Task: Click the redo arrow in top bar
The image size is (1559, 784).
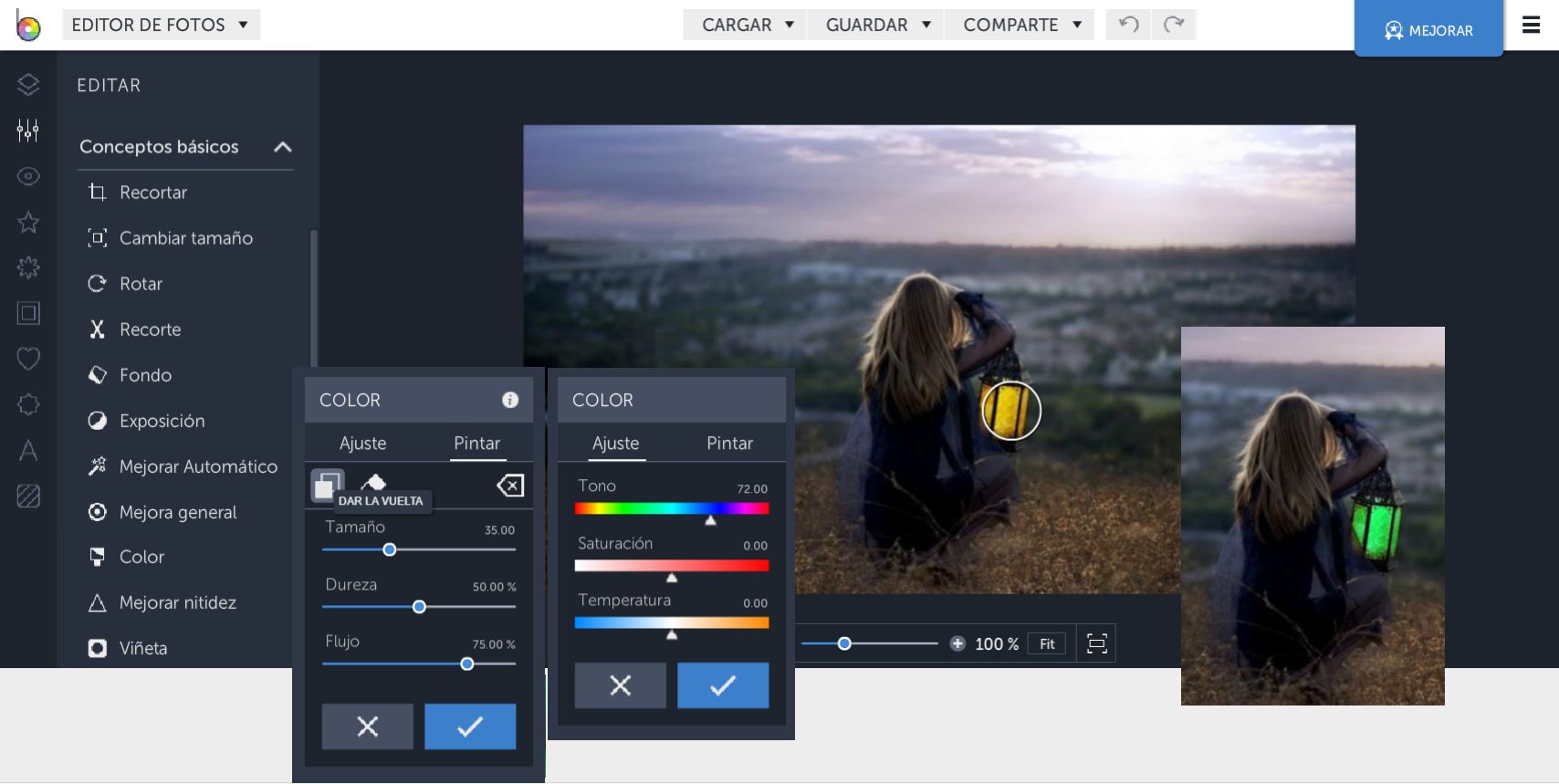Action: pyautogui.click(x=1174, y=25)
